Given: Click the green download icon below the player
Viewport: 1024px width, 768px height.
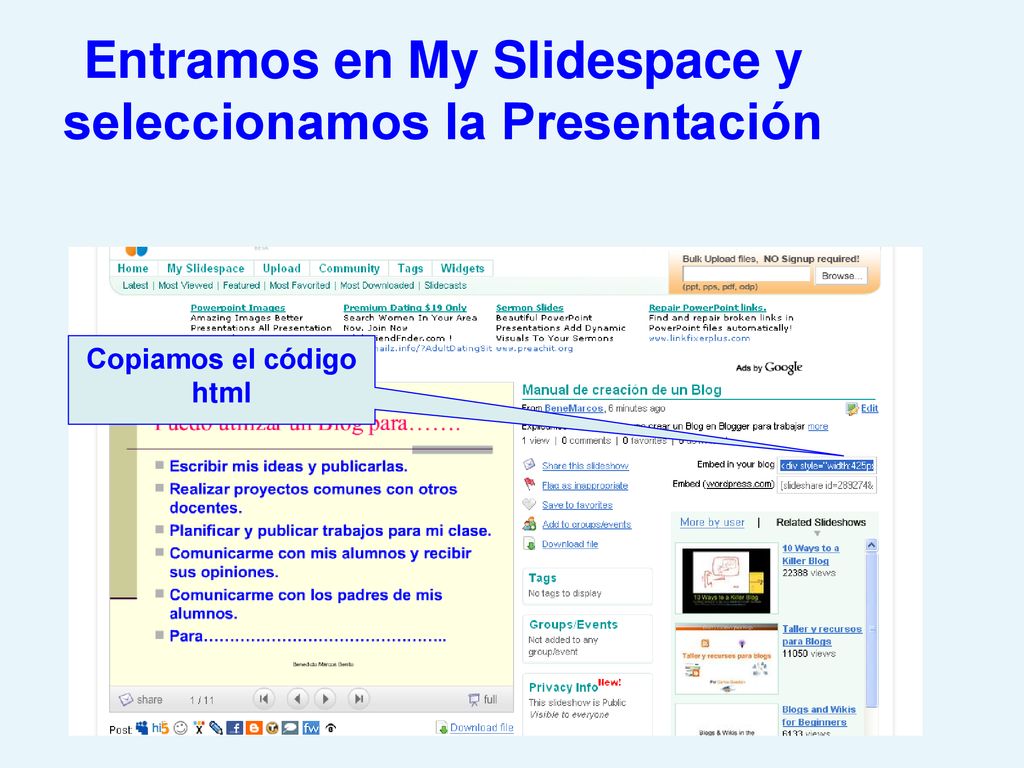Looking at the screenshot, I should [x=442, y=728].
